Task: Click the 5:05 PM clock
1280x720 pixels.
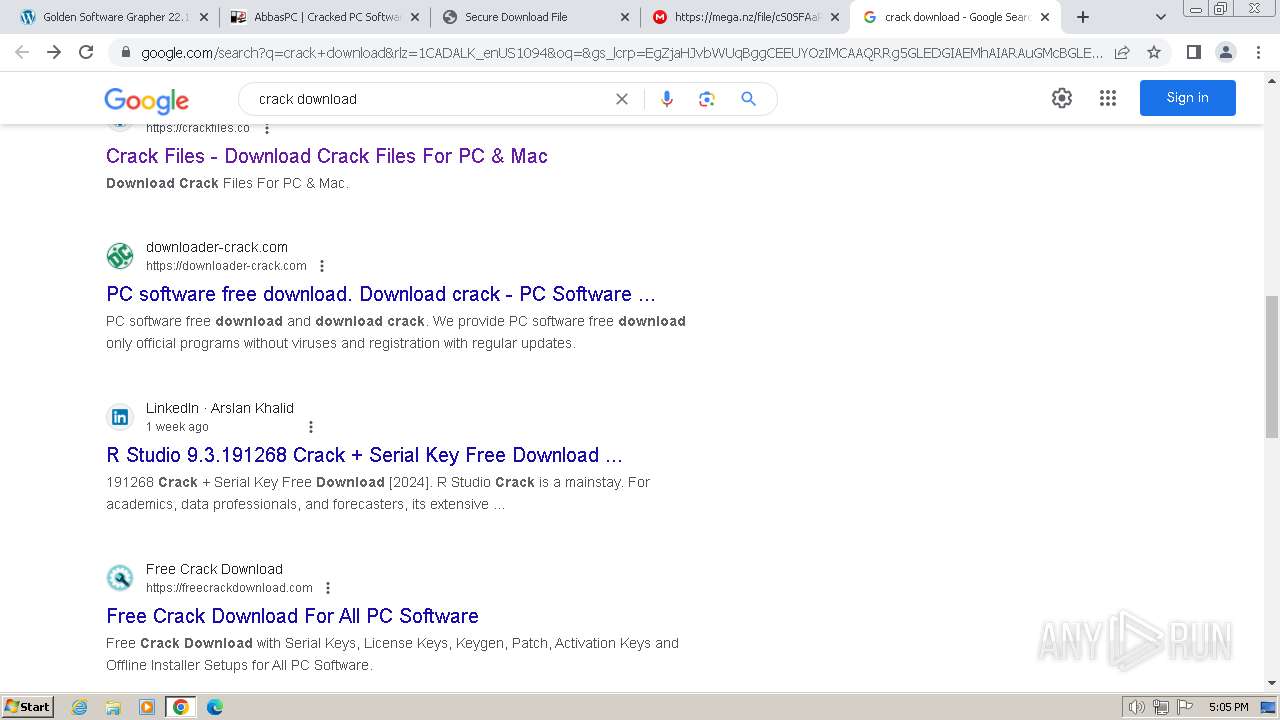Action: (1229, 707)
